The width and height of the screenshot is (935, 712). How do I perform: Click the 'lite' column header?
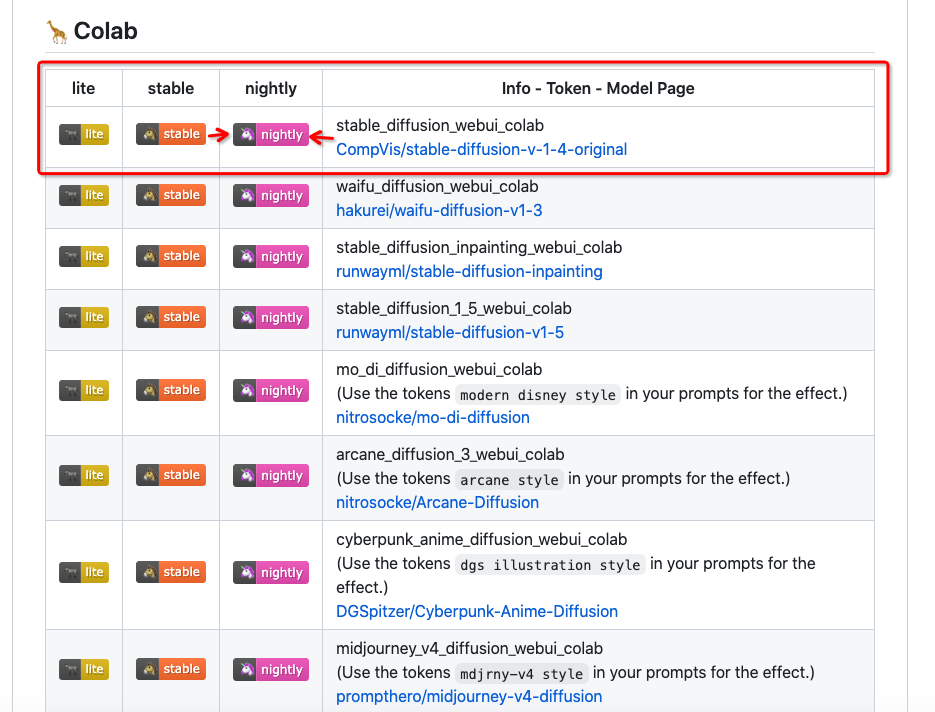point(83,88)
